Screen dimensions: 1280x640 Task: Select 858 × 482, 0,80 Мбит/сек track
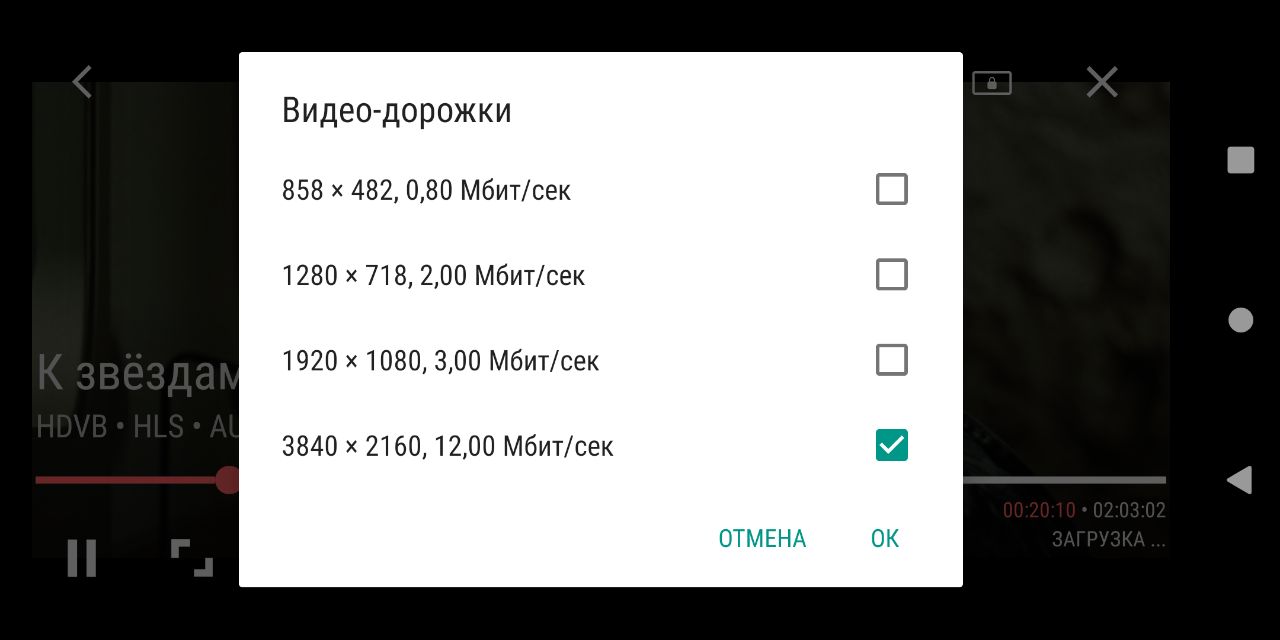click(x=427, y=190)
